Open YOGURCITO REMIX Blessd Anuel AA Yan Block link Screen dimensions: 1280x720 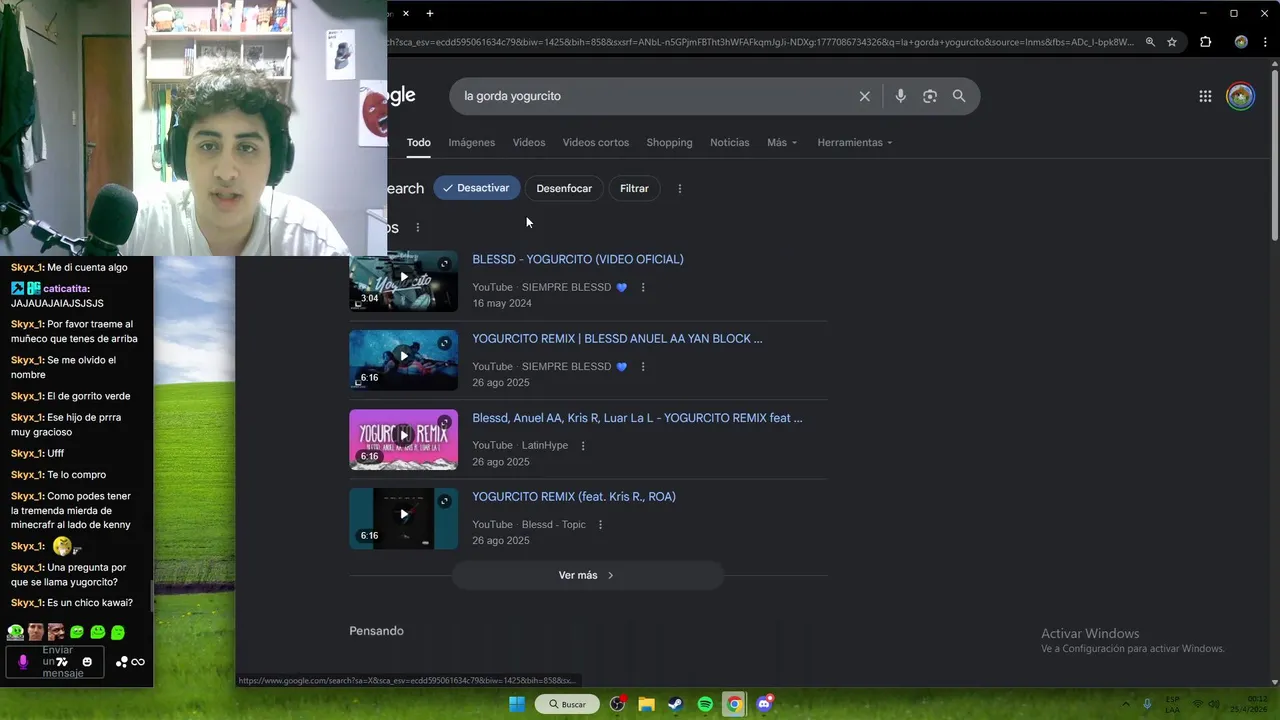click(617, 338)
